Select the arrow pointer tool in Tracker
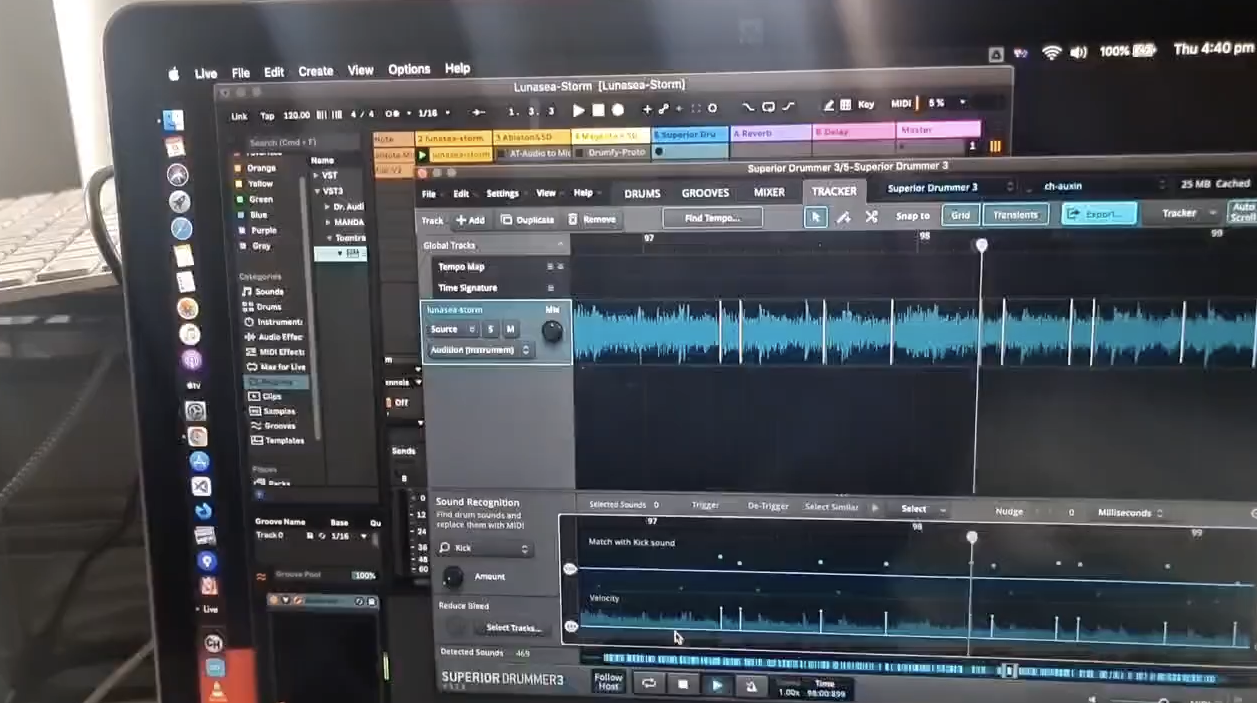 click(x=816, y=216)
